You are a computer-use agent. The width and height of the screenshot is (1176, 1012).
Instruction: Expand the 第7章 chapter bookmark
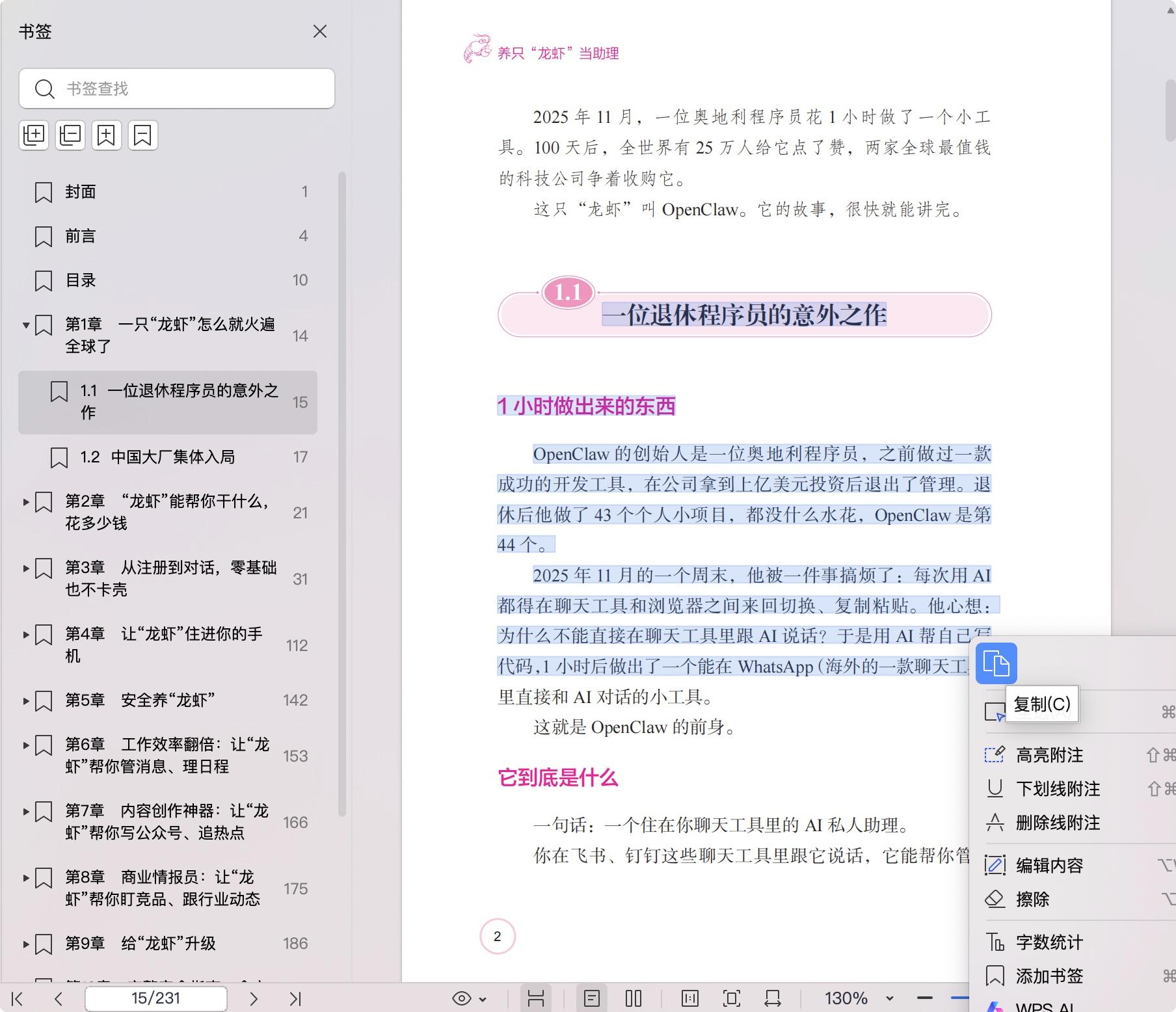(x=26, y=812)
